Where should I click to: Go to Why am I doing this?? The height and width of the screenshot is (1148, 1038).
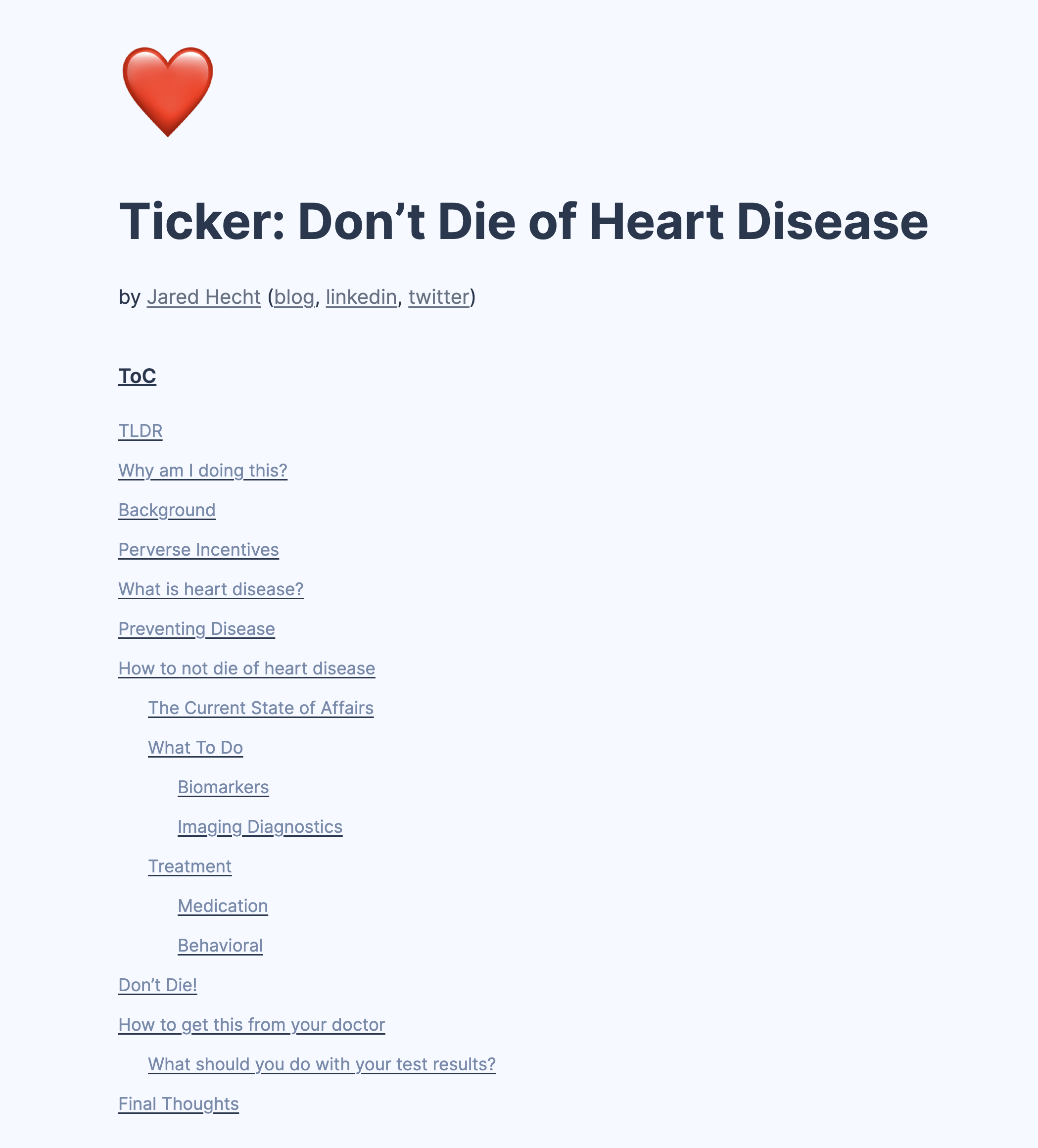coord(203,471)
